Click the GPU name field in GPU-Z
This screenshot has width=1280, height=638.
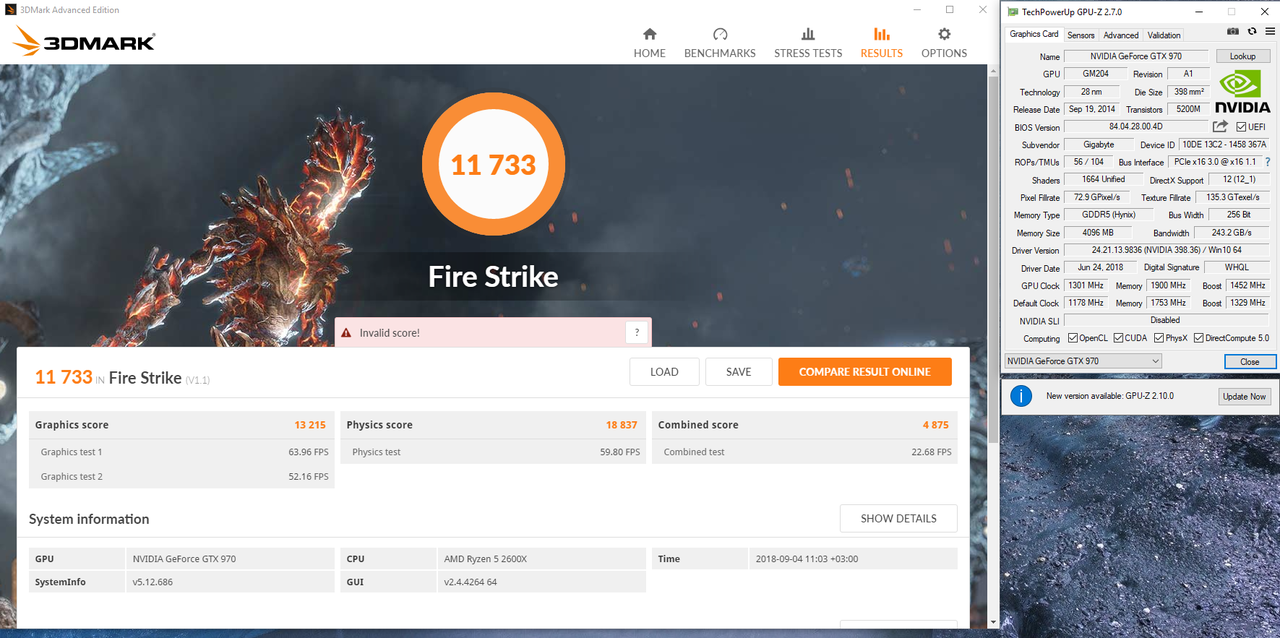(x=1137, y=57)
